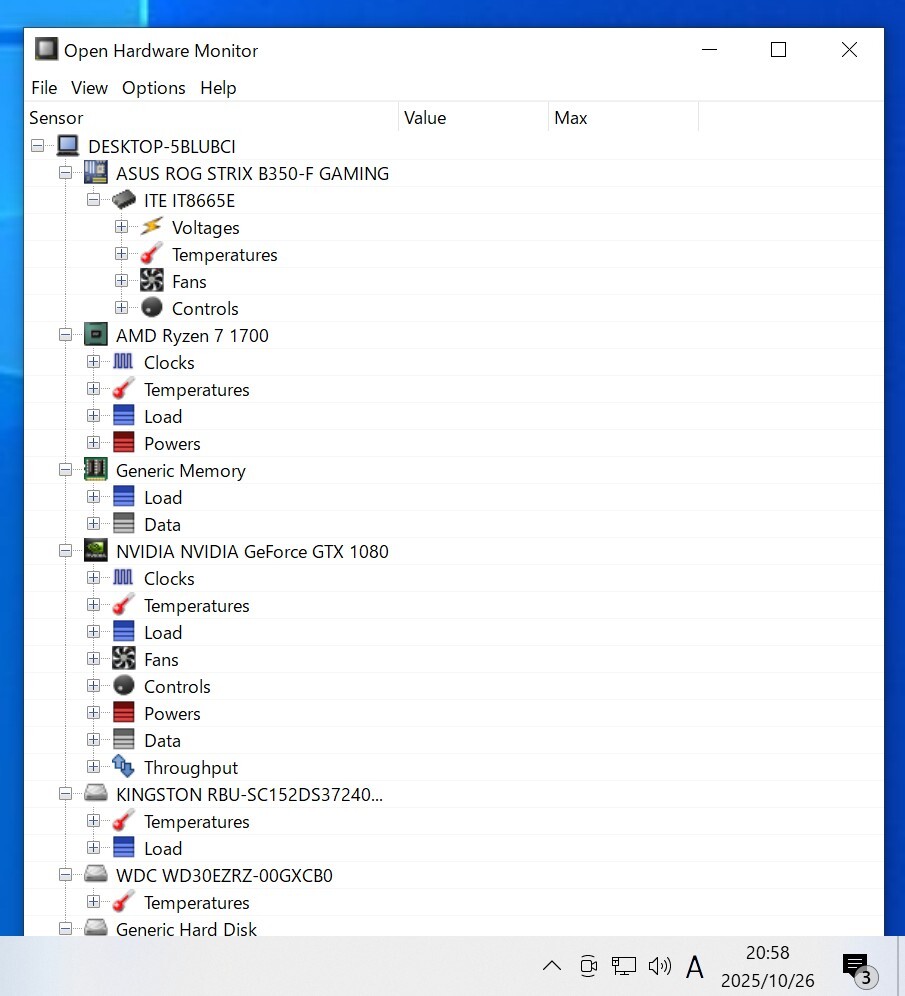Click the motherboard icon for ASUS ROG STRIX
This screenshot has width=905, height=996.
pyautogui.click(x=95, y=173)
